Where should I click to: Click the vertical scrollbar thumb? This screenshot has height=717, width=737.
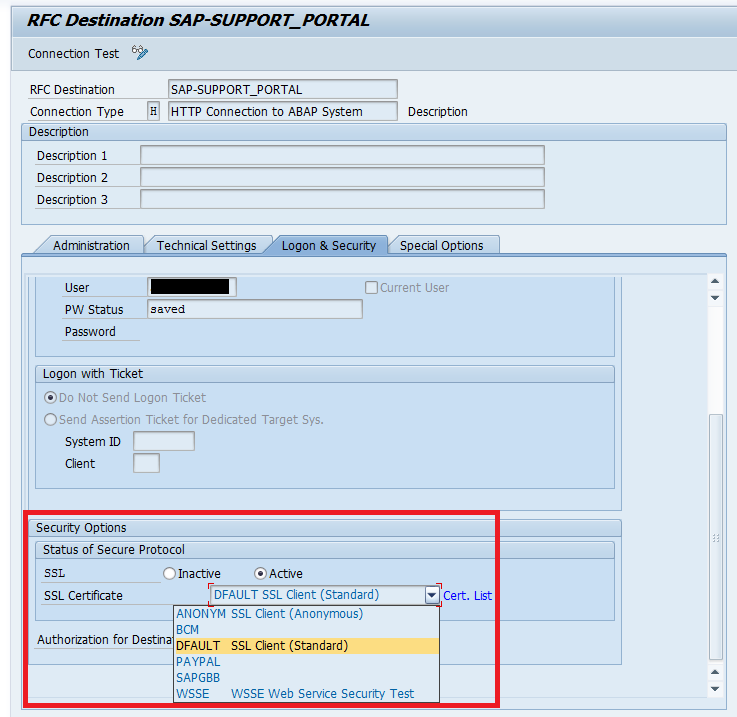tap(715, 537)
